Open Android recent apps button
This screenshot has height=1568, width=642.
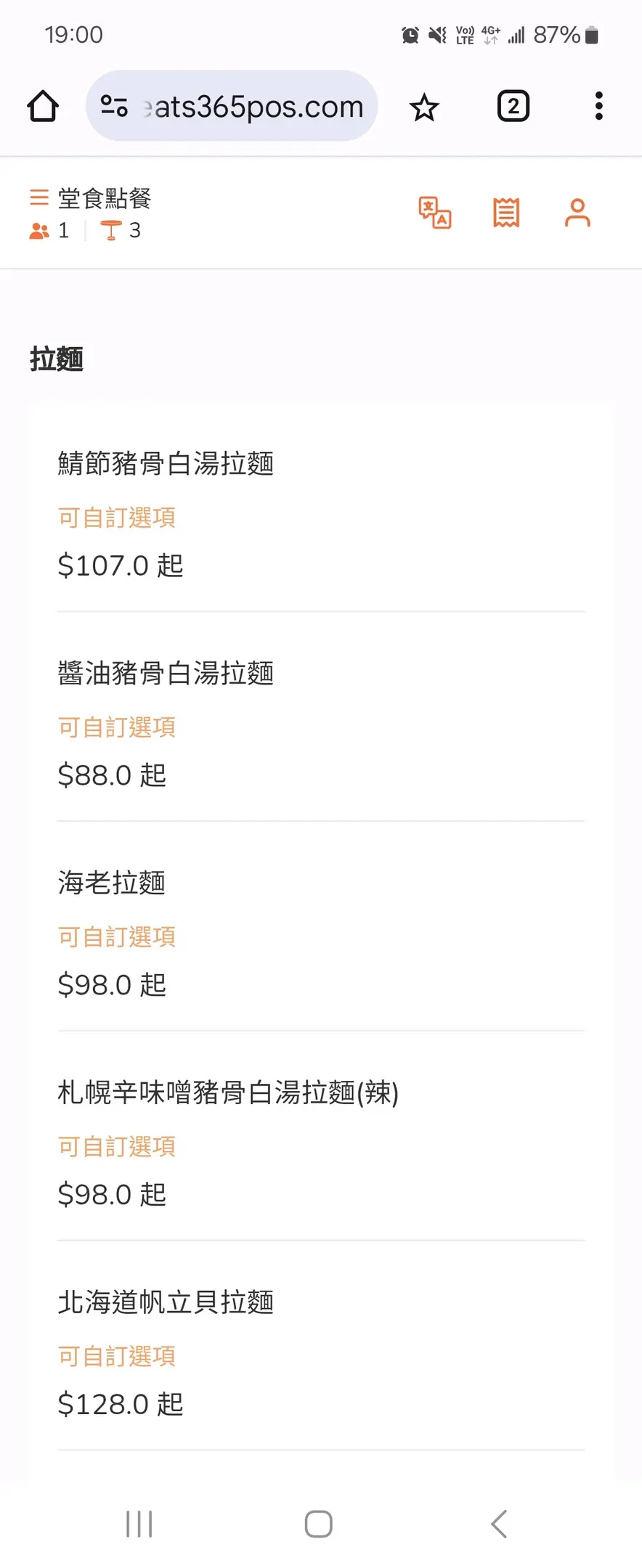click(139, 1524)
